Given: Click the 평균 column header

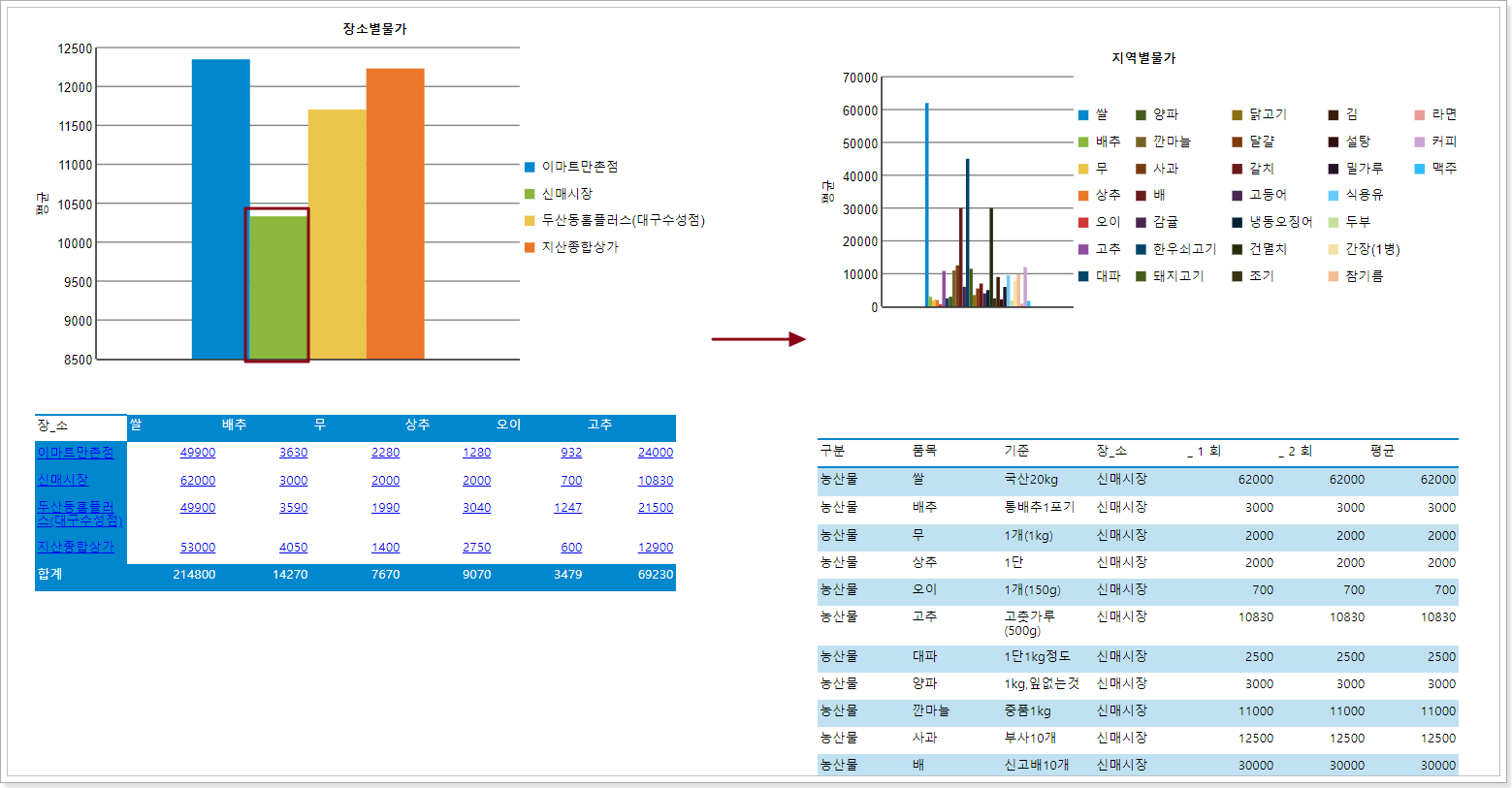Looking at the screenshot, I should coord(1382,451).
